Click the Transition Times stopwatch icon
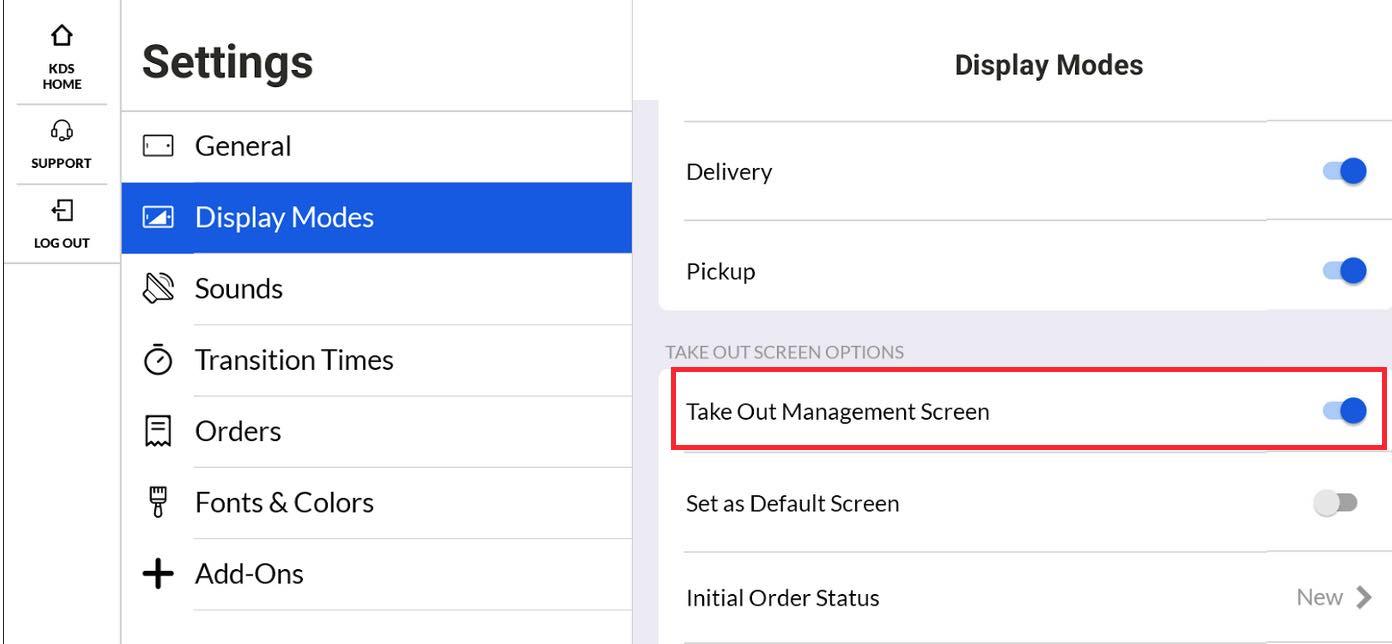Viewport: 1392px width, 644px height. (160, 359)
